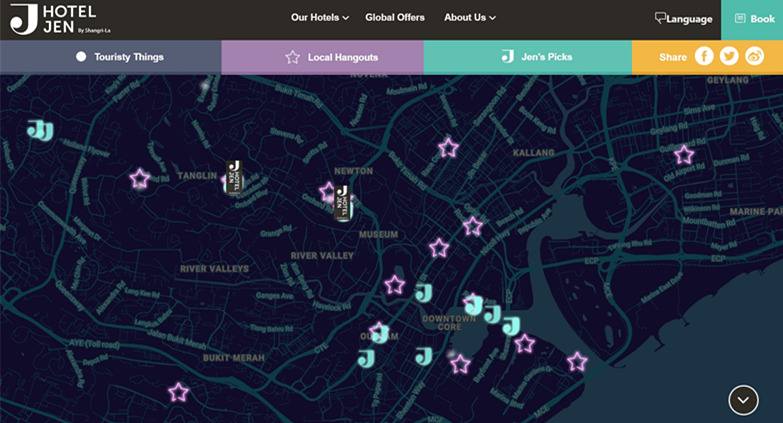This screenshot has height=423, width=783.
Task: Click the J pick marker near Shenton Way
Action: 423,356
